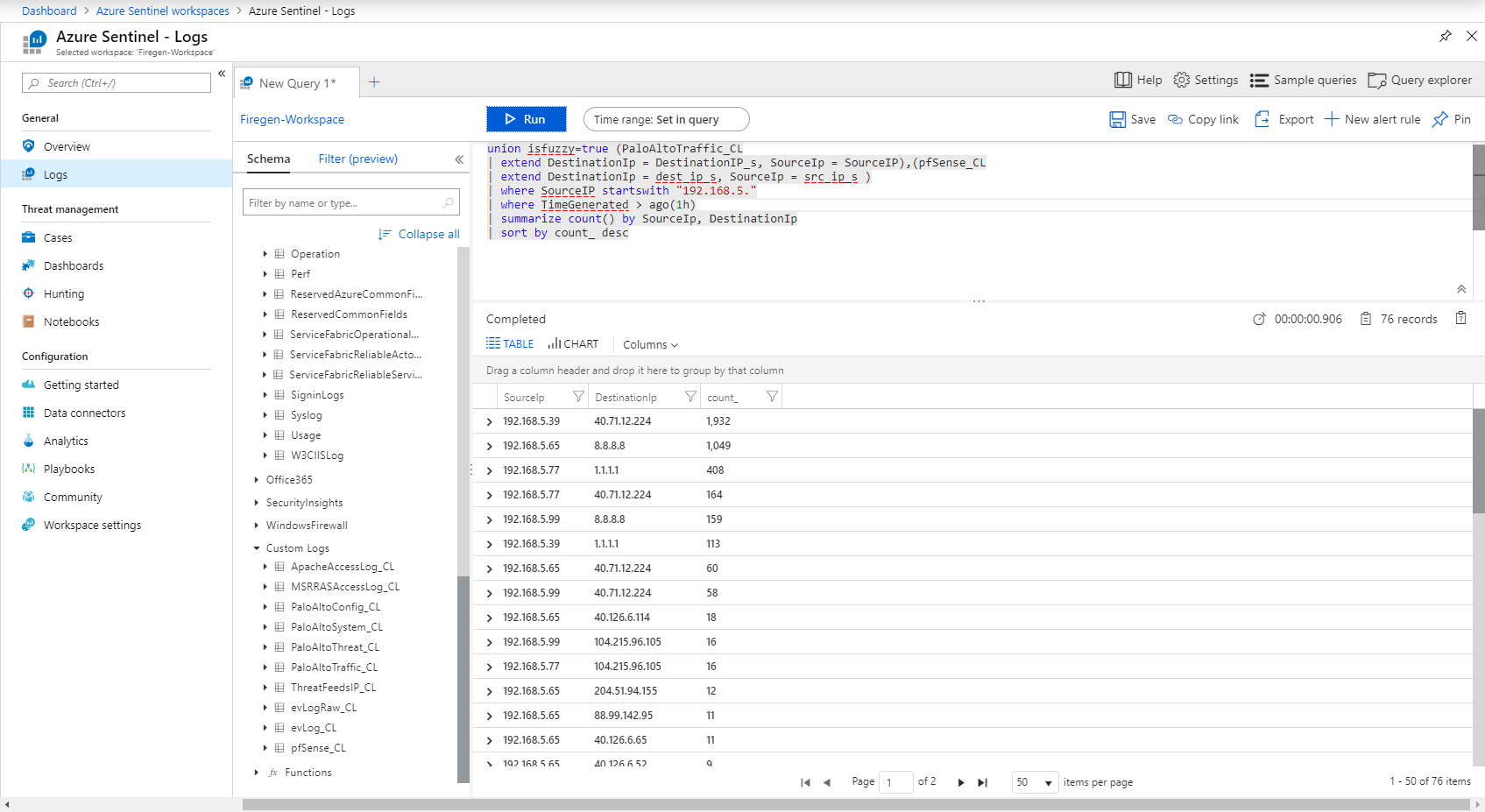The width and height of the screenshot is (1485, 812).
Task: Open the items per page dropdown
Action: [1035, 782]
